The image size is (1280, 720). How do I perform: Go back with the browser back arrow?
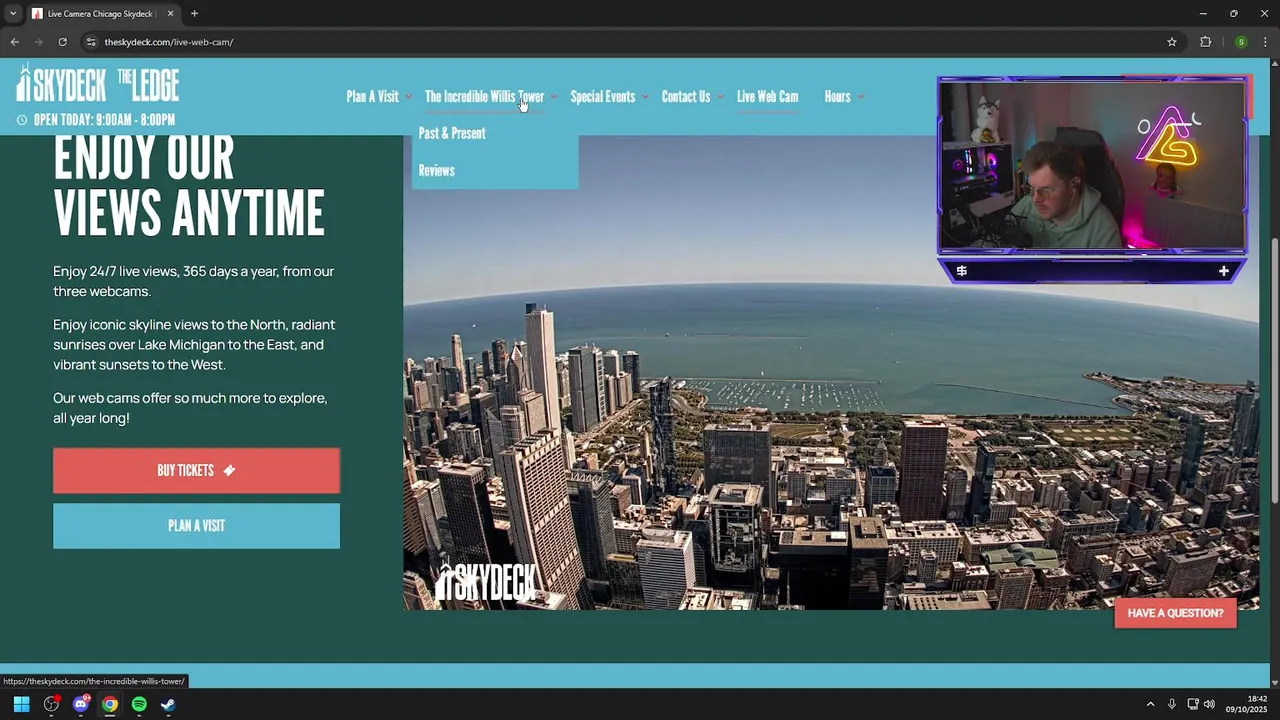coord(14,42)
